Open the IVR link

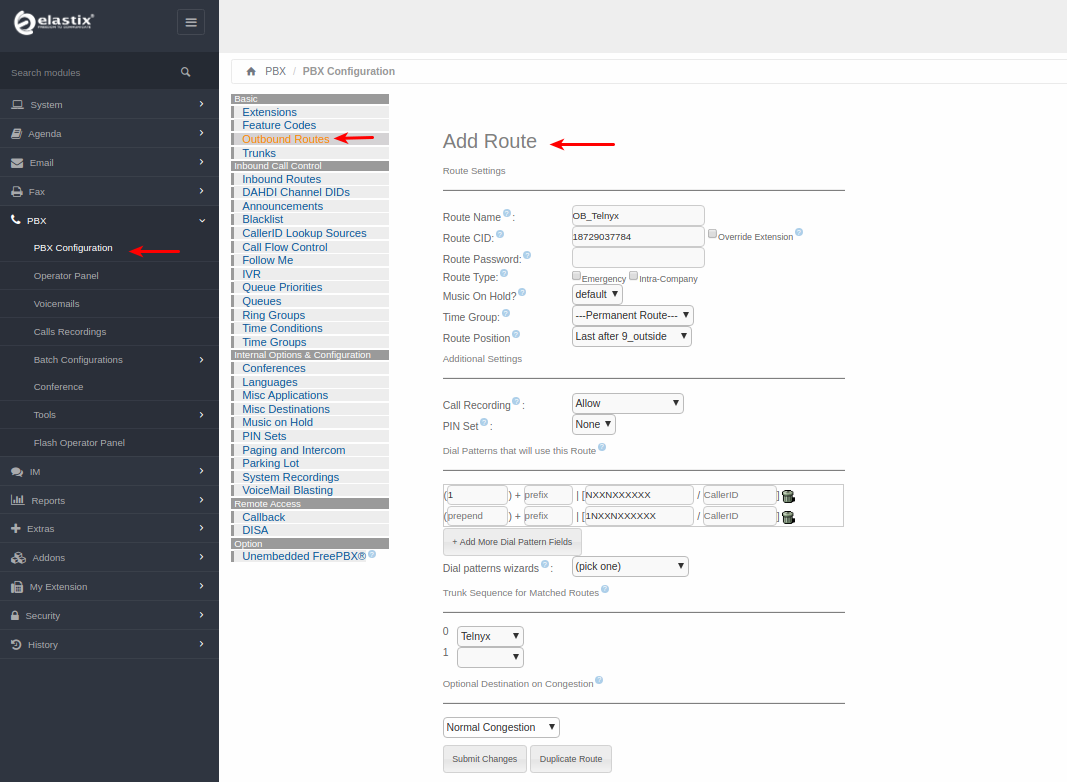(x=251, y=274)
